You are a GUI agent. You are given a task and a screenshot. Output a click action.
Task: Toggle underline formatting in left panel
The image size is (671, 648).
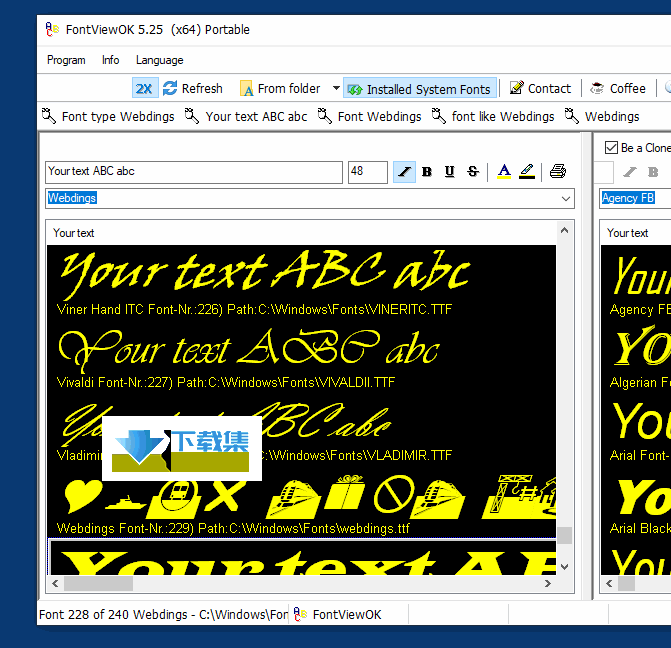tap(449, 172)
